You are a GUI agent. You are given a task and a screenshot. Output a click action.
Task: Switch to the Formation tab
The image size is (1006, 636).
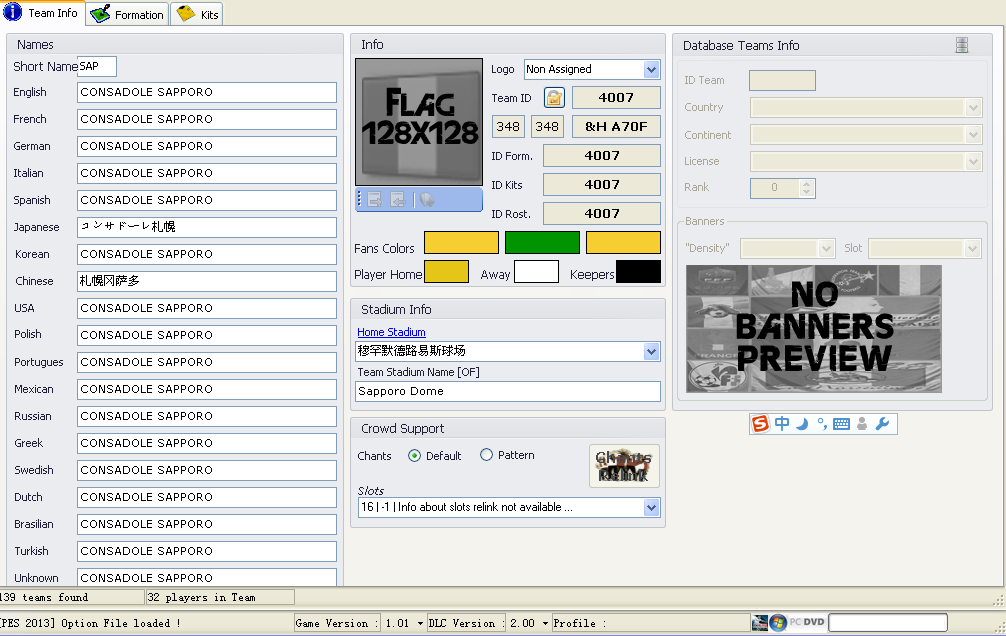pos(127,14)
